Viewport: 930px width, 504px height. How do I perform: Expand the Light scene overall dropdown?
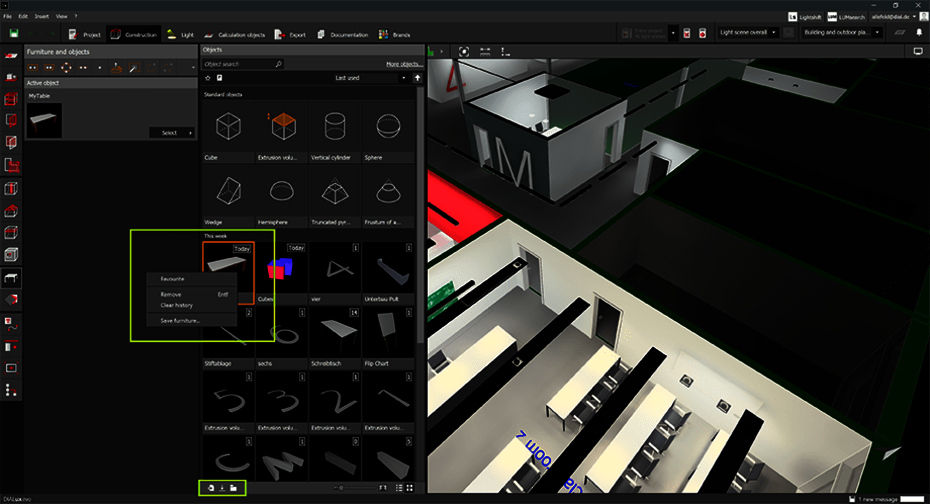(745, 33)
